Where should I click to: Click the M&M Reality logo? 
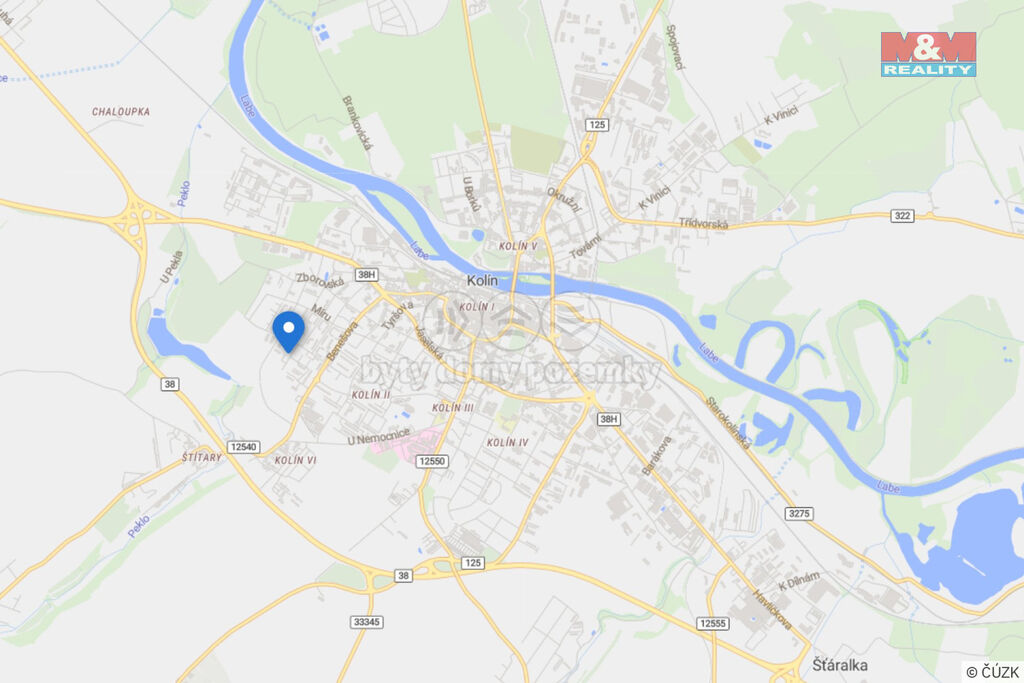928,54
